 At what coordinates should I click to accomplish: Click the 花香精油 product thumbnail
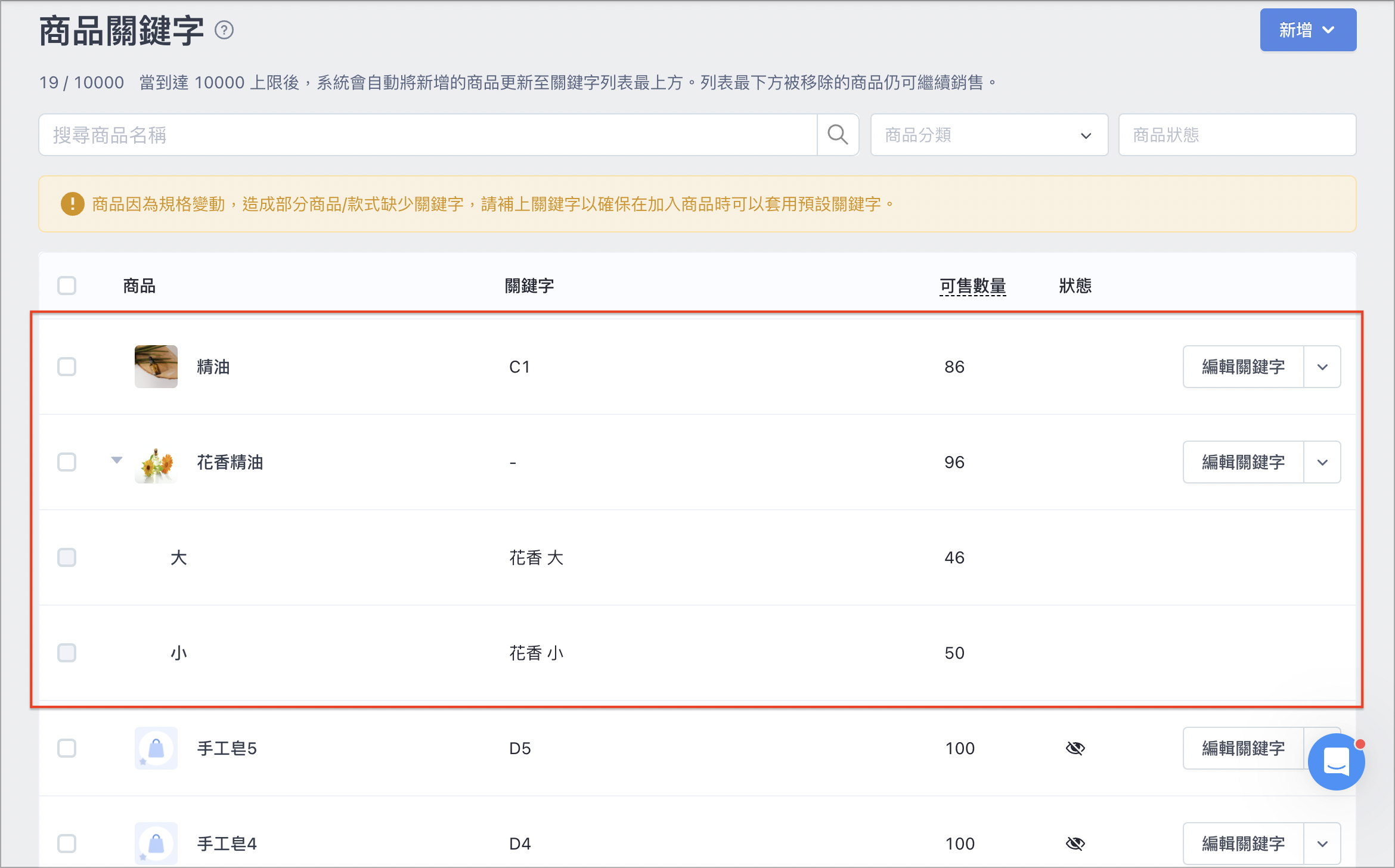[x=156, y=462]
